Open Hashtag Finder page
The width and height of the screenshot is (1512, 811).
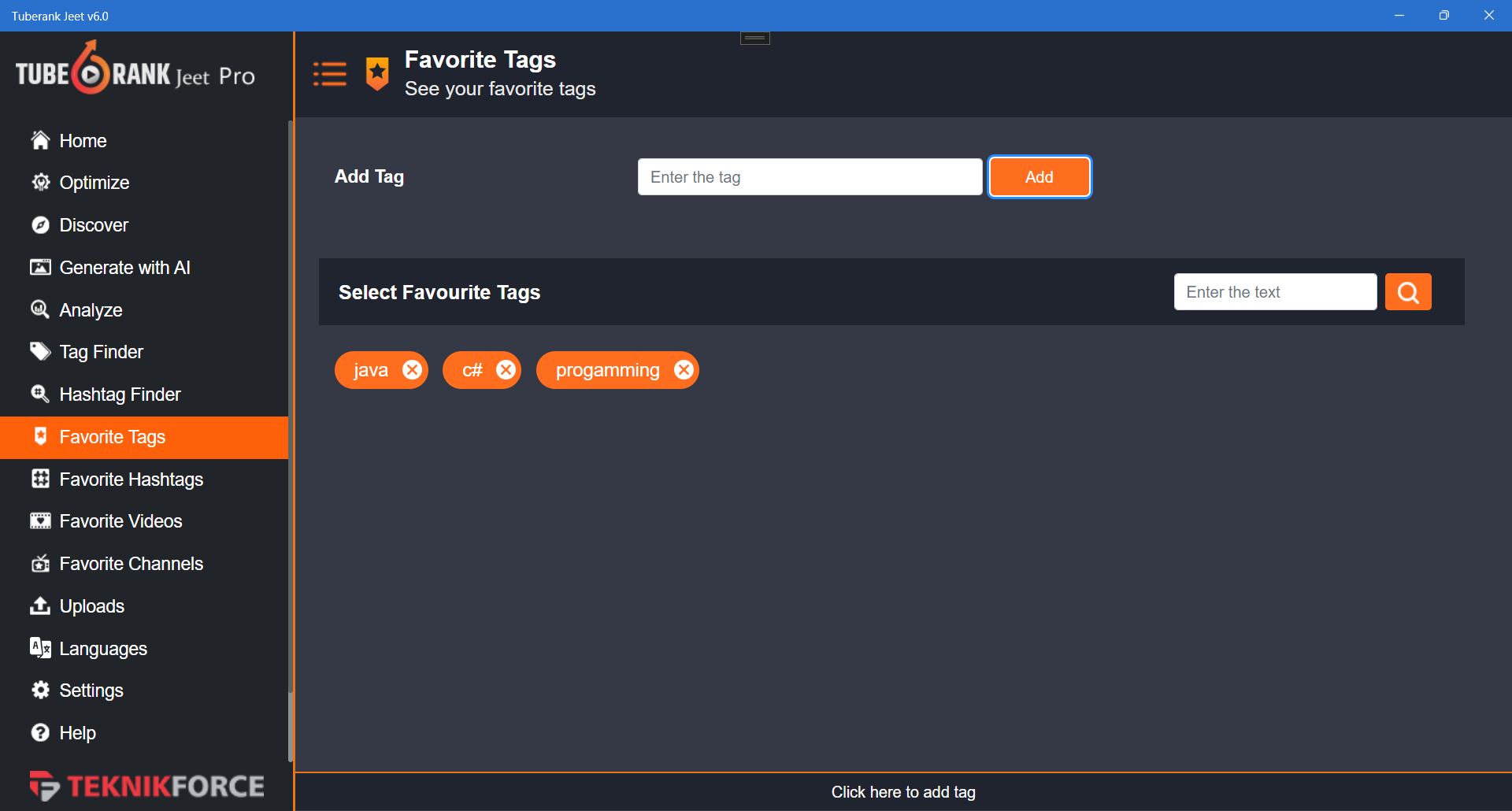pyautogui.click(x=144, y=394)
